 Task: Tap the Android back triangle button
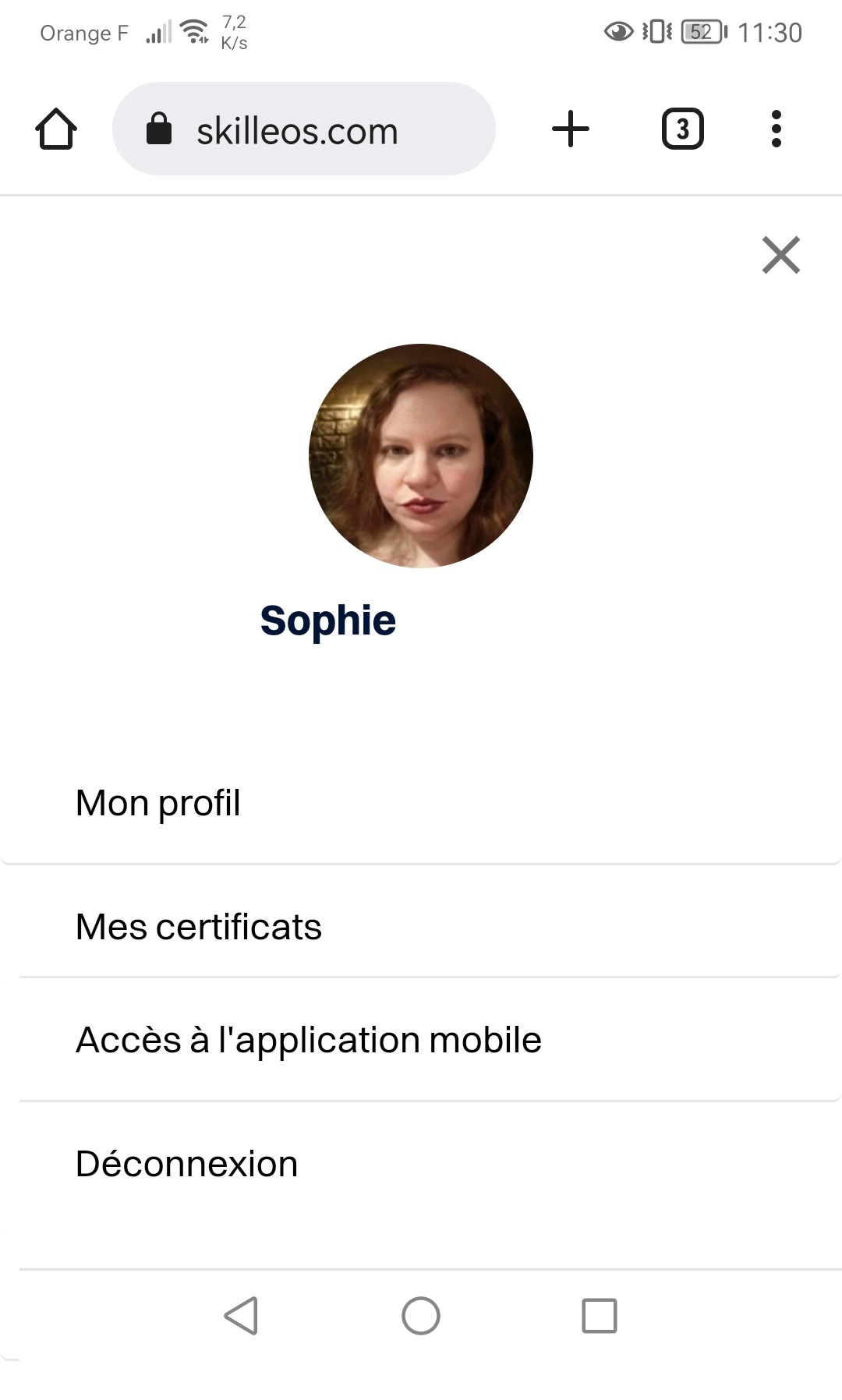[241, 1316]
